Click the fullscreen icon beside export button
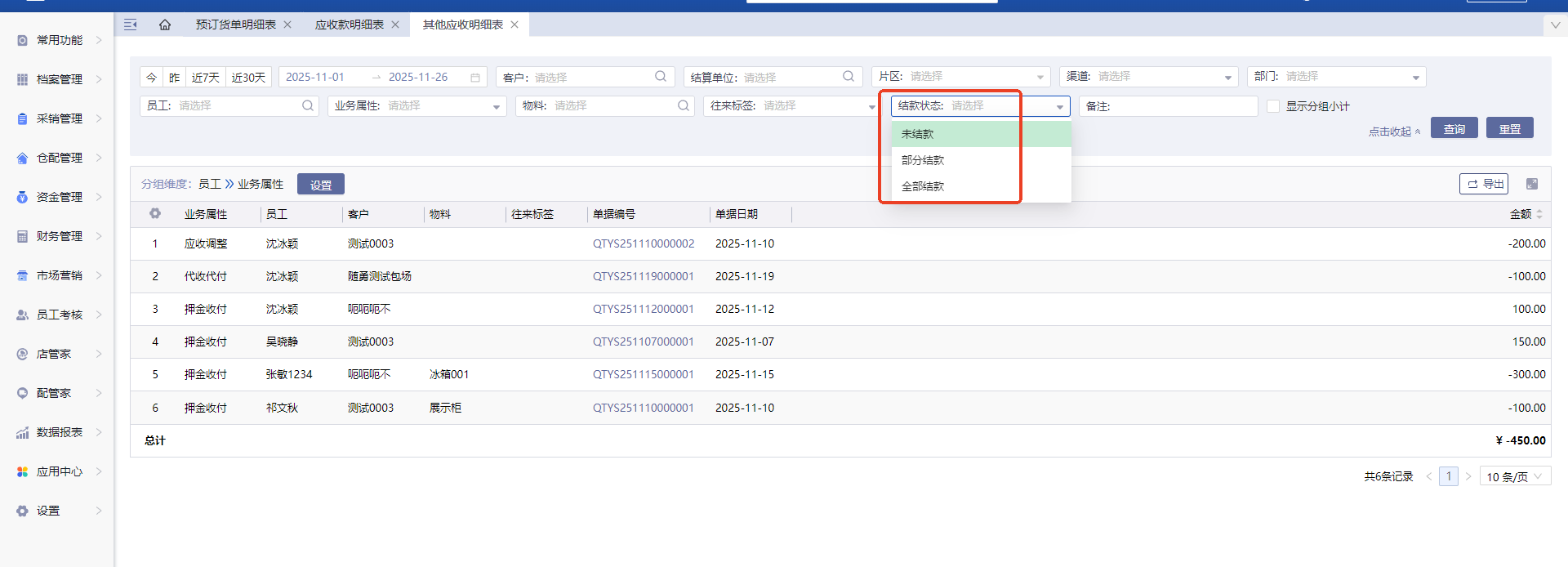This screenshot has height=567, width=1568. click(1532, 184)
